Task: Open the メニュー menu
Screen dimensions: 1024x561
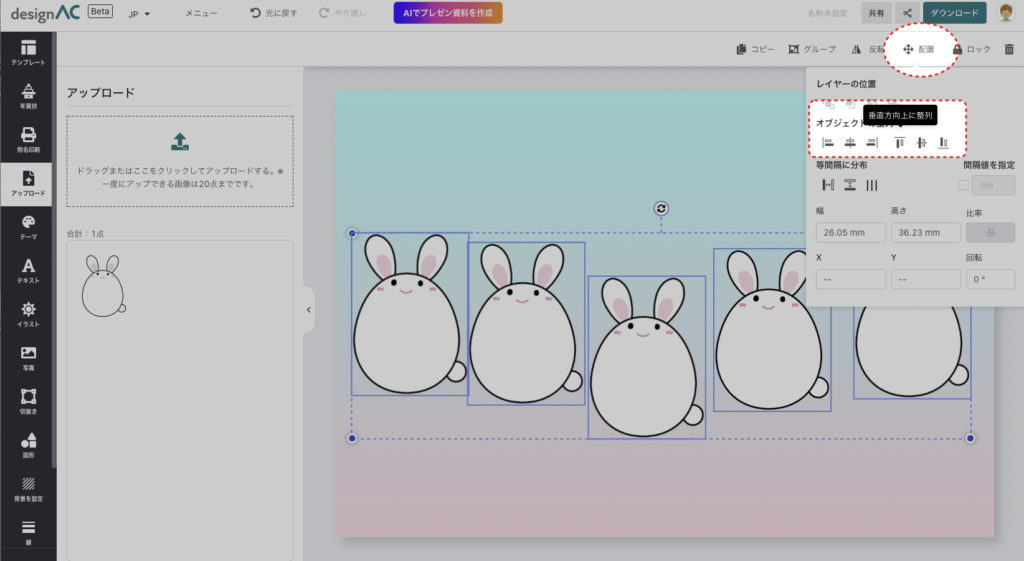Action: (201, 14)
